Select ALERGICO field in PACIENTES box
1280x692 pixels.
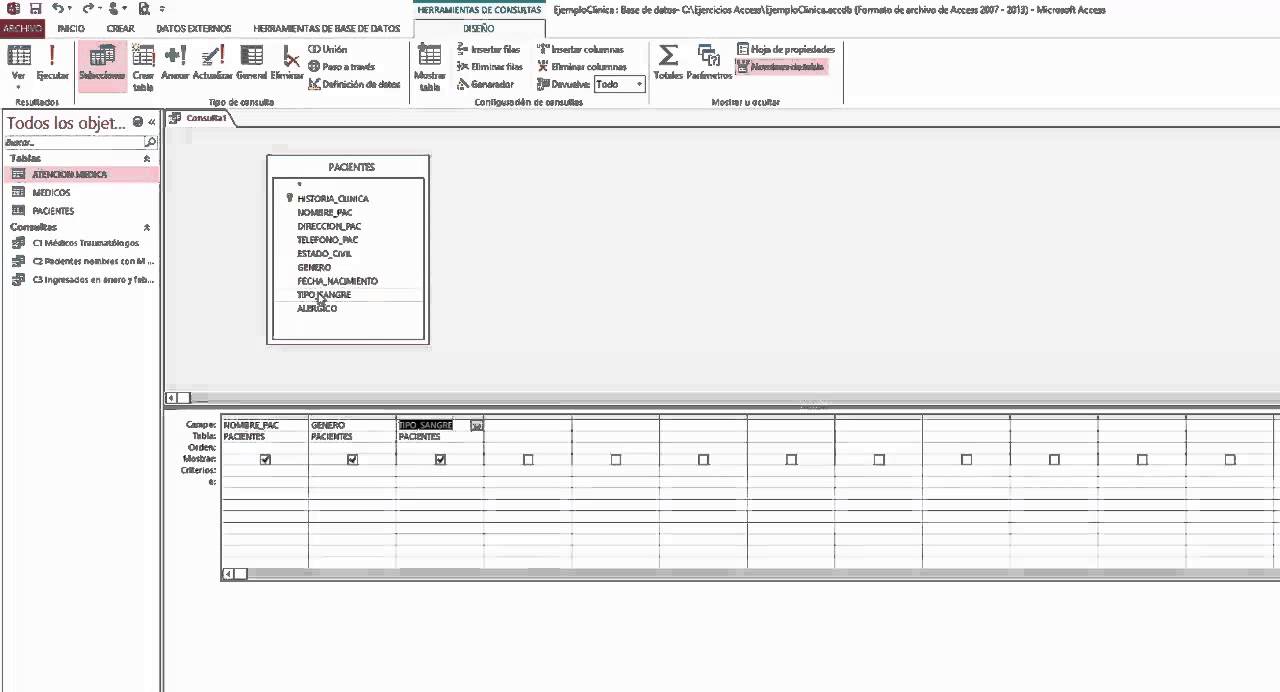[x=317, y=309]
